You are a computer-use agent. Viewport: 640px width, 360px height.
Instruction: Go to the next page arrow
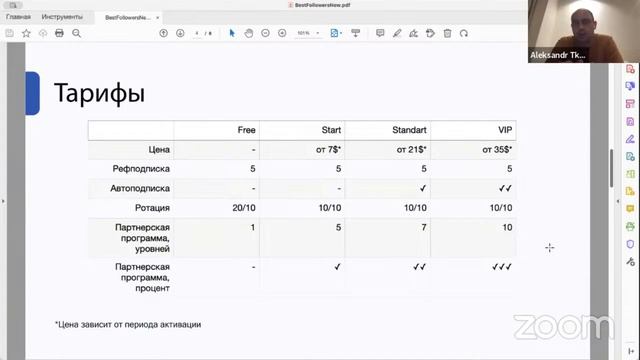[180, 33]
